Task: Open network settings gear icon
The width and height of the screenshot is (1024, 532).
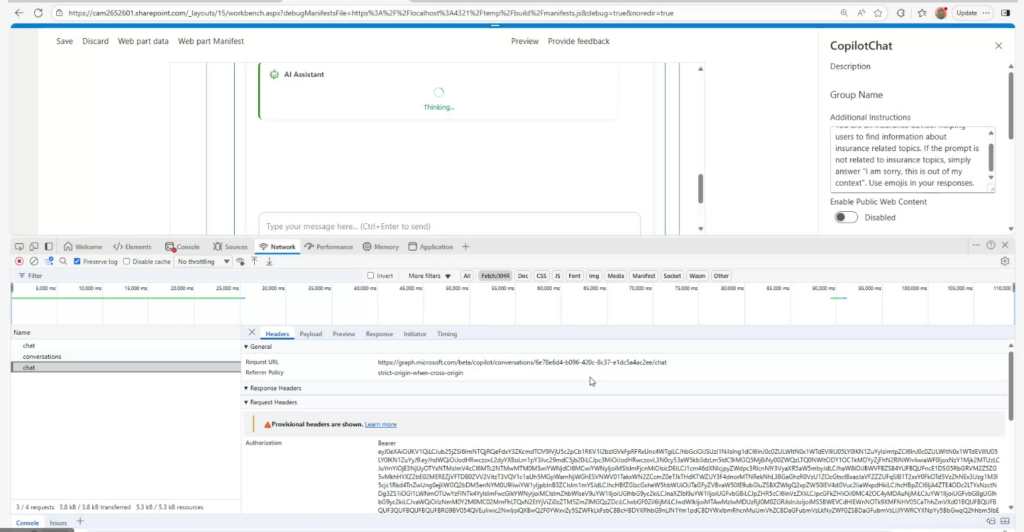Action: [x=1005, y=261]
